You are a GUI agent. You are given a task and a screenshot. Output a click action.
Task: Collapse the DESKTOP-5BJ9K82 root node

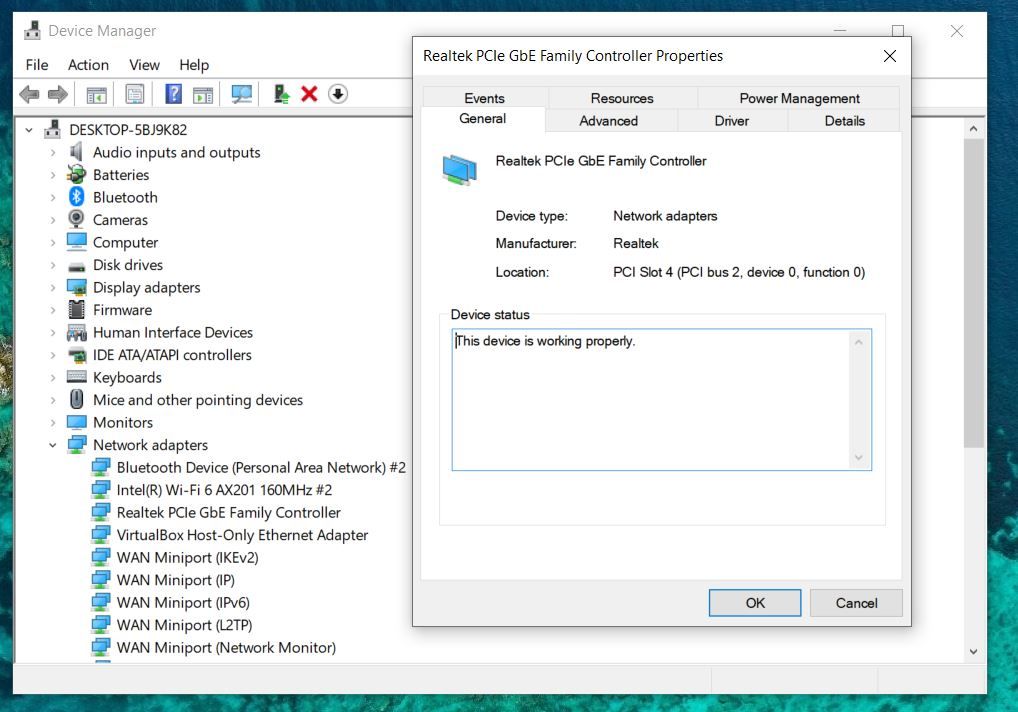click(x=29, y=130)
